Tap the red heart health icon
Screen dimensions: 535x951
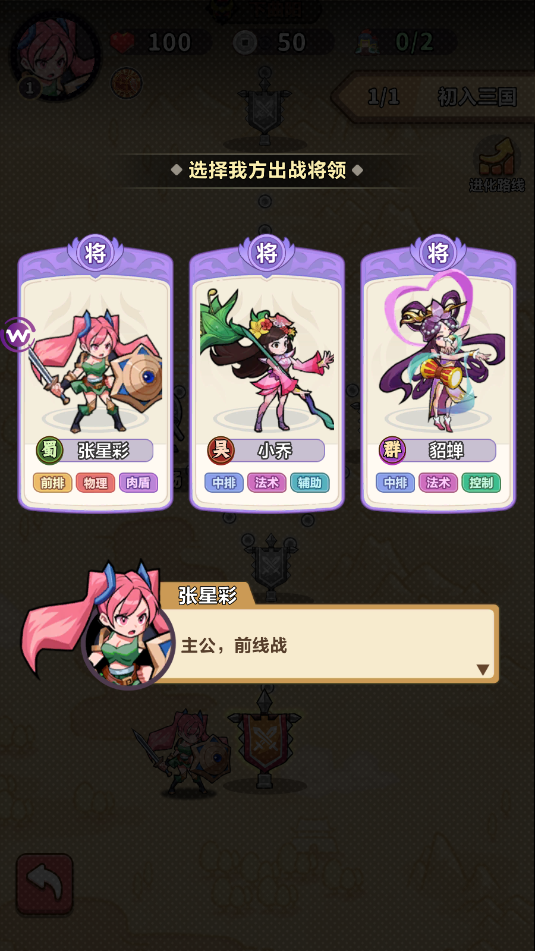(x=124, y=42)
